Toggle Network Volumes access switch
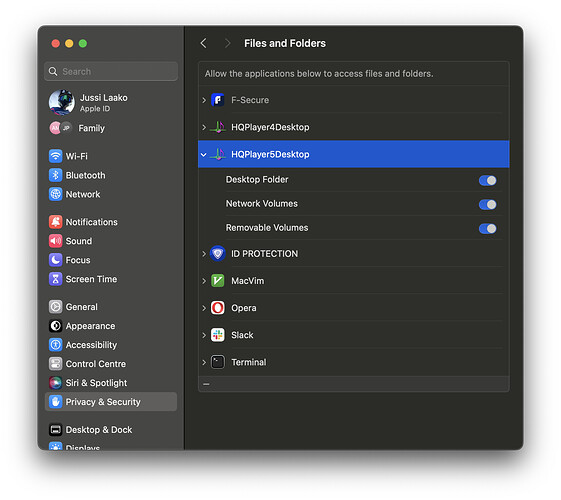The height and width of the screenshot is (500, 561). point(488,205)
